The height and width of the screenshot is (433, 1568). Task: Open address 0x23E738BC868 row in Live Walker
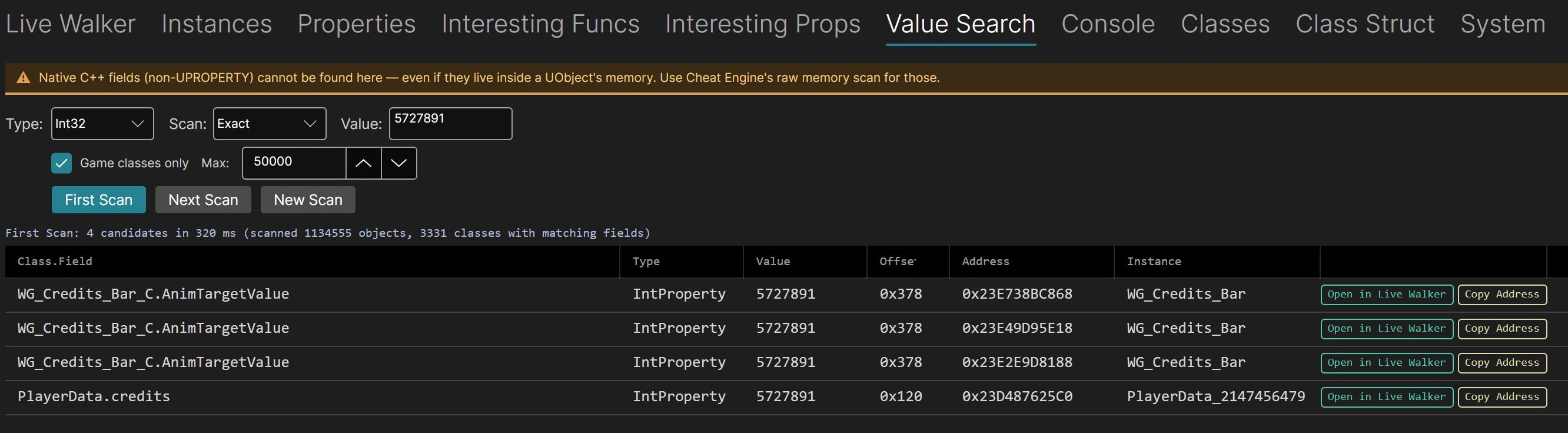[x=1387, y=294]
